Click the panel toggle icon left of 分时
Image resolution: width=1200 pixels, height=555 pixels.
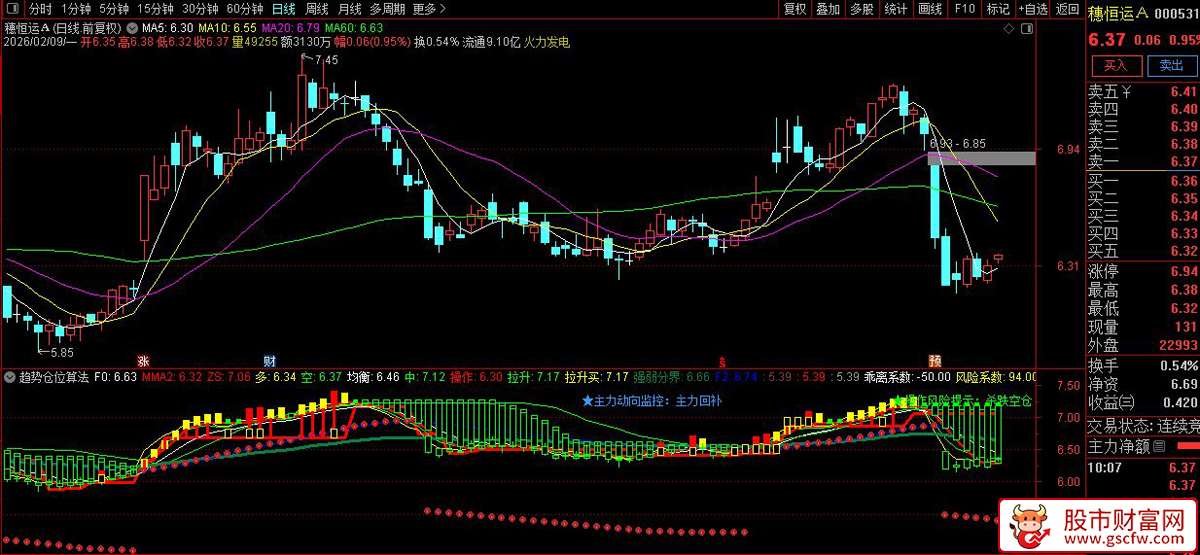12,9
